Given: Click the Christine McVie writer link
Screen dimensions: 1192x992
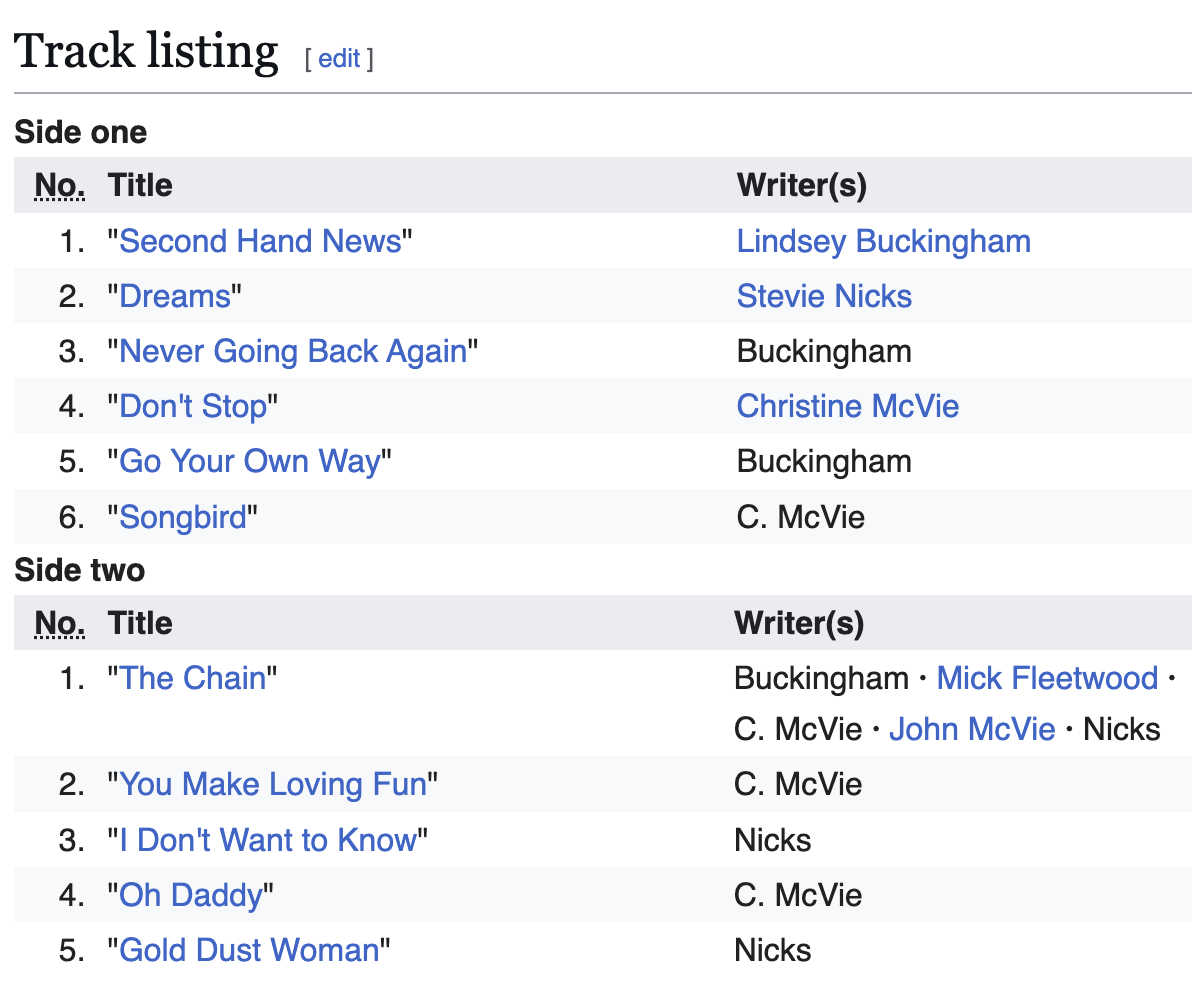Looking at the screenshot, I should (847, 406).
